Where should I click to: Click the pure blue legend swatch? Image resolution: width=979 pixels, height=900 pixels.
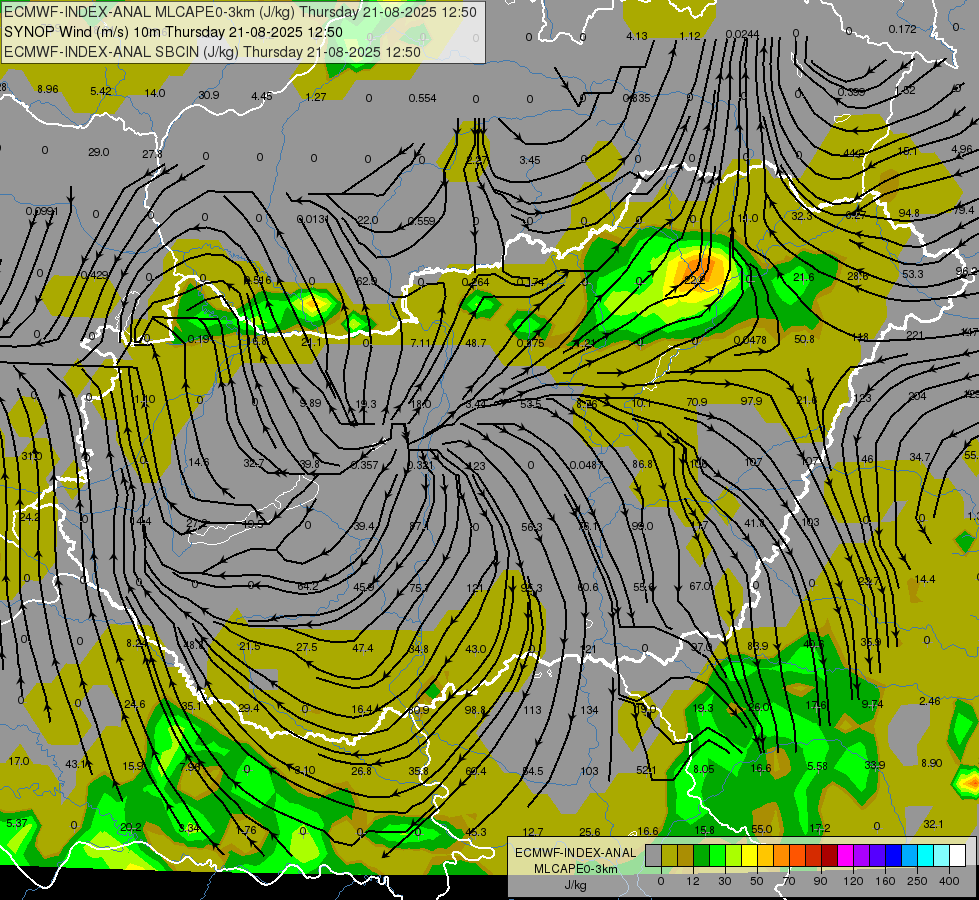point(894,855)
